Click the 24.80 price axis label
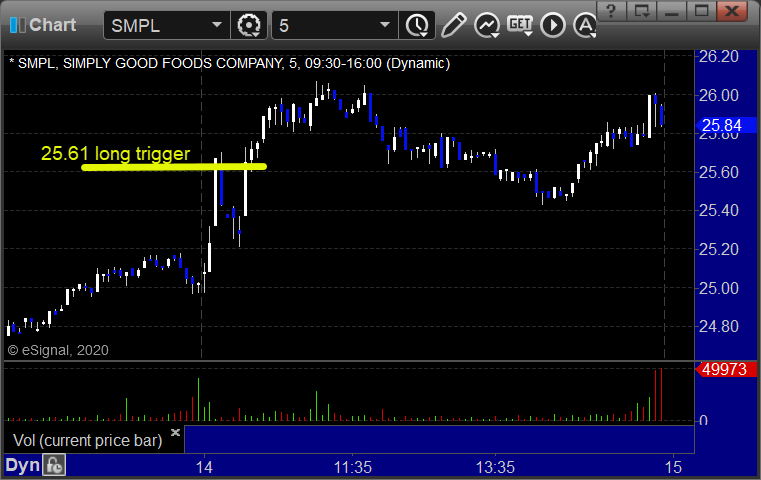This screenshot has height=480, width=761. click(719, 327)
